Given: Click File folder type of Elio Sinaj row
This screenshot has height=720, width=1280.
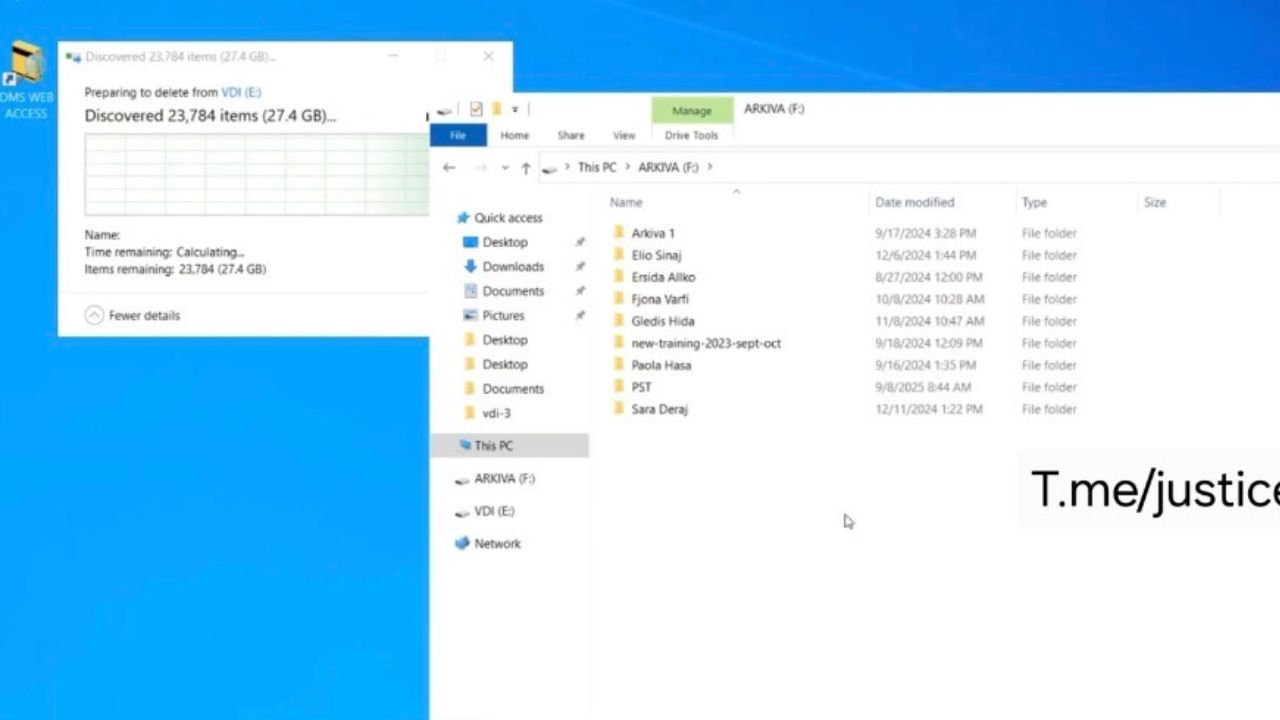Looking at the screenshot, I should [x=1049, y=255].
